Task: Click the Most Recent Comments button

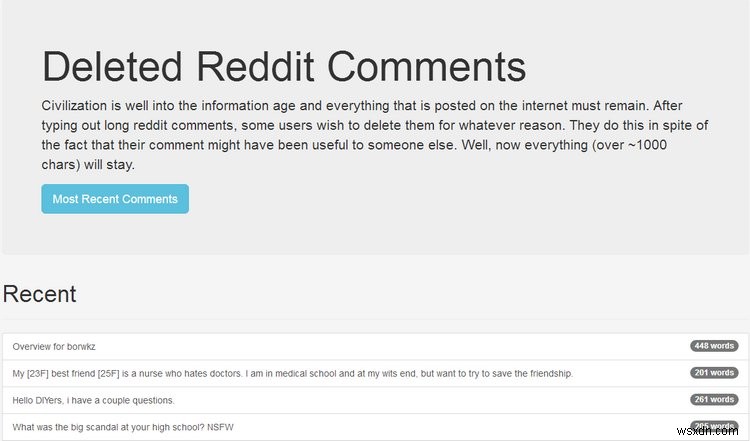Action: [115, 199]
